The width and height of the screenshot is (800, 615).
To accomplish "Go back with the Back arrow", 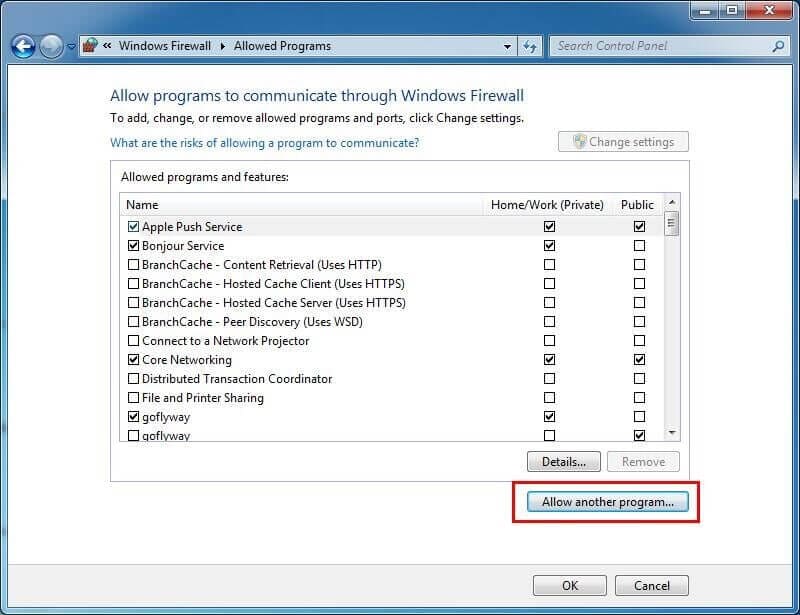I will pyautogui.click(x=23, y=46).
